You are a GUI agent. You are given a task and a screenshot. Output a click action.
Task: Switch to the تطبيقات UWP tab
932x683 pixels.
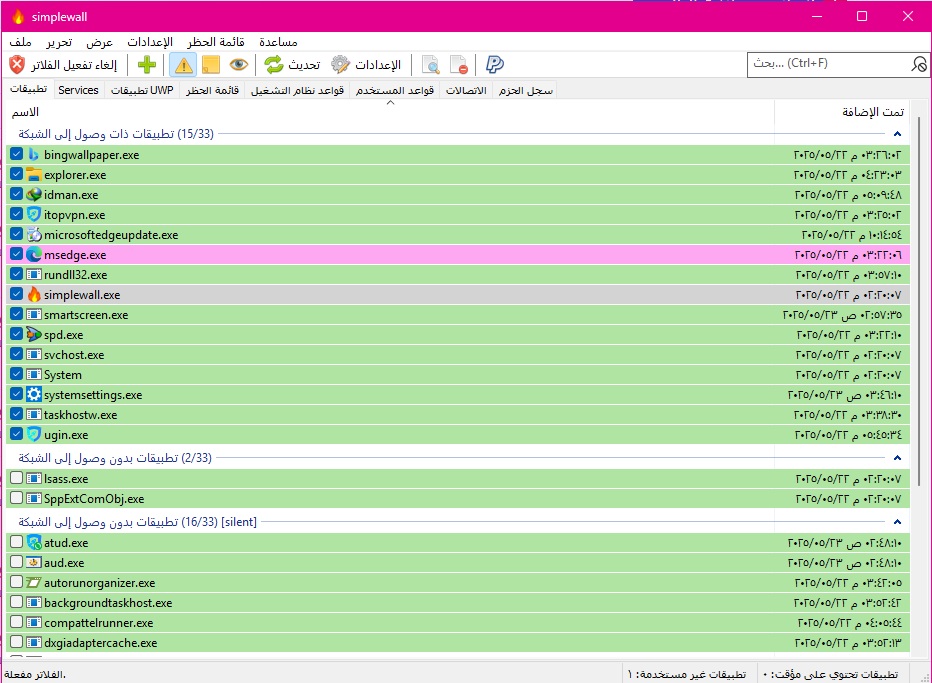coord(142,90)
